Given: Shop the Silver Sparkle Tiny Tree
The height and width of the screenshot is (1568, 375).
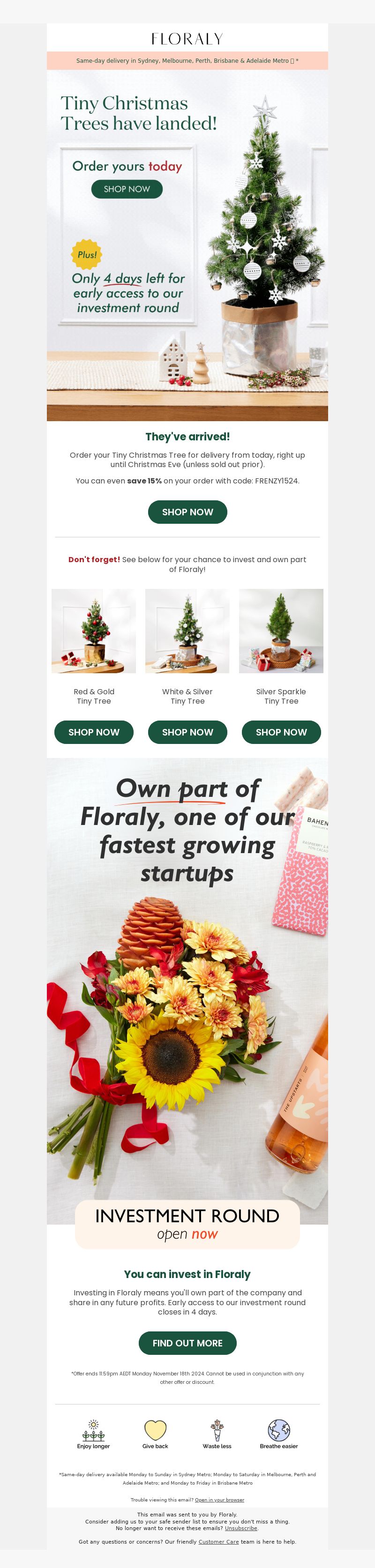Looking at the screenshot, I should point(281,732).
